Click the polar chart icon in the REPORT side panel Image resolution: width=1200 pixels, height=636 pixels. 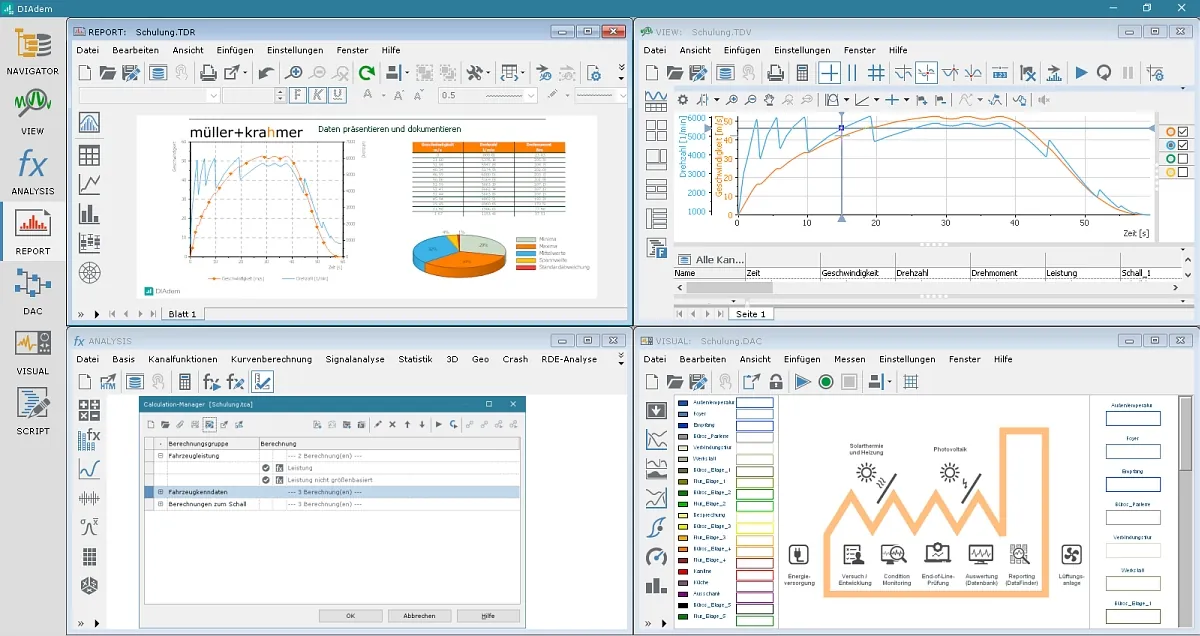click(89, 271)
